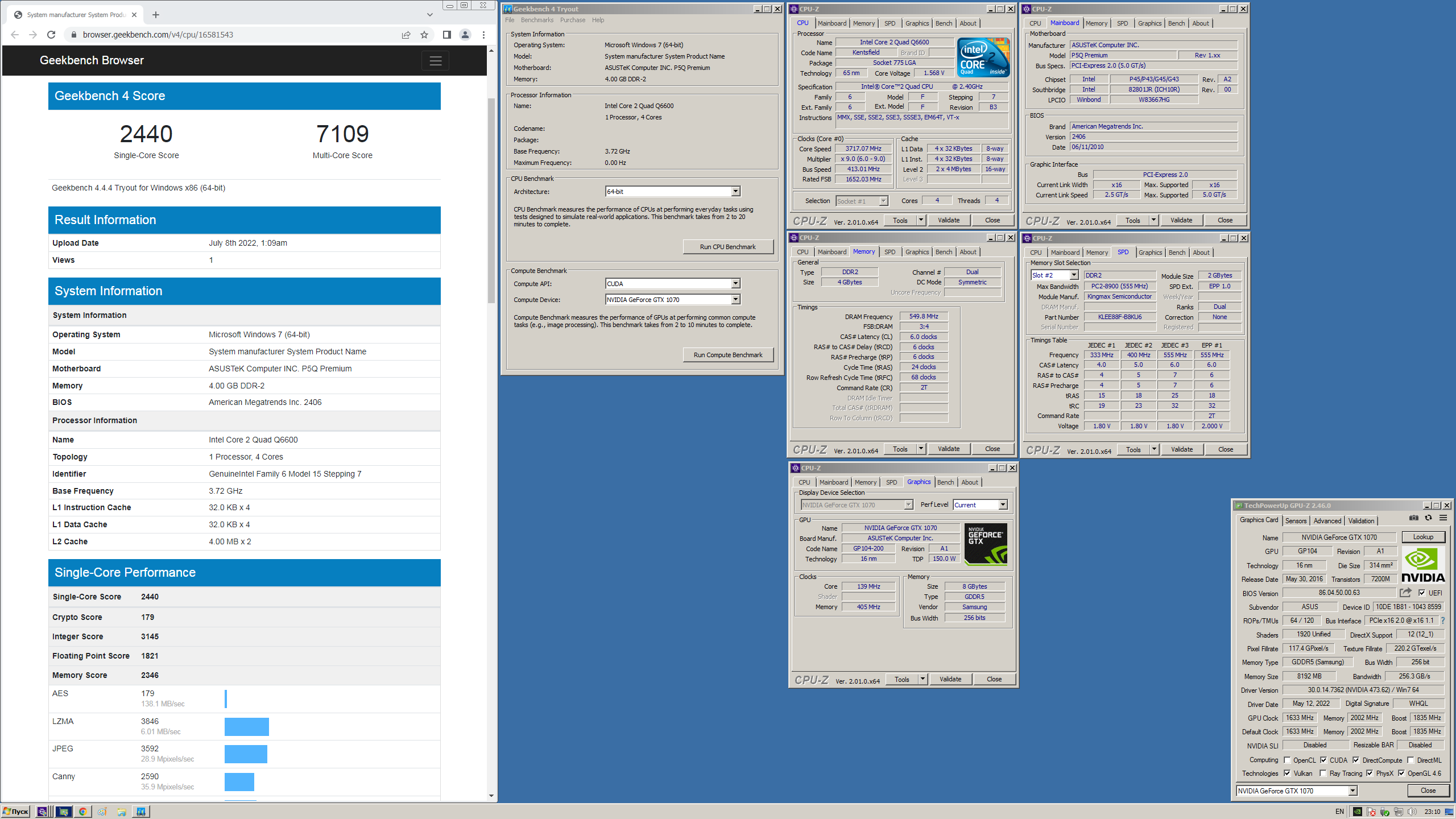The image size is (1456, 819).
Task: Toggle the UEFI checkbox in GPU-Z
Action: pos(1422,593)
